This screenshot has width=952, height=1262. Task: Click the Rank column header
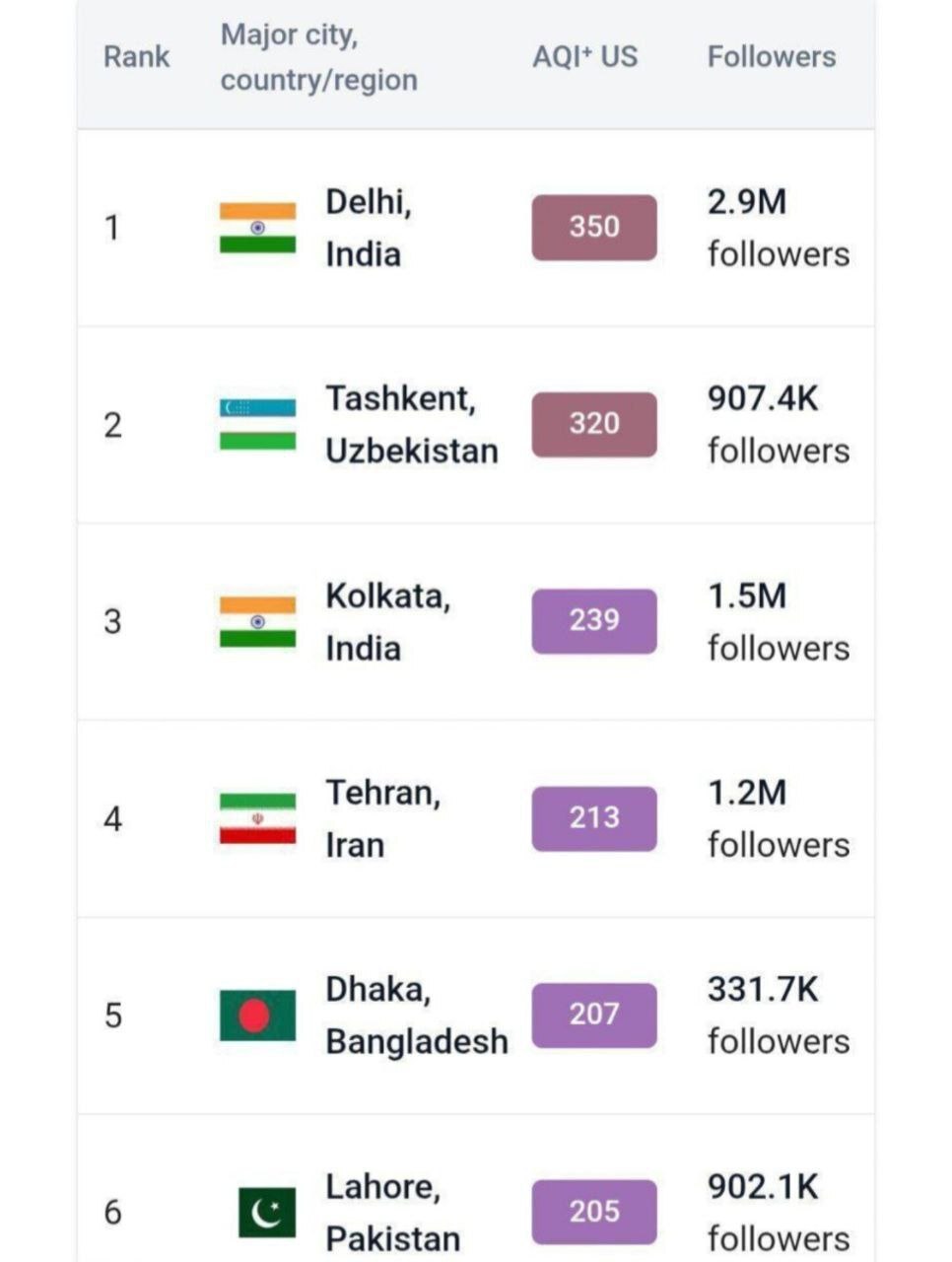point(136,57)
